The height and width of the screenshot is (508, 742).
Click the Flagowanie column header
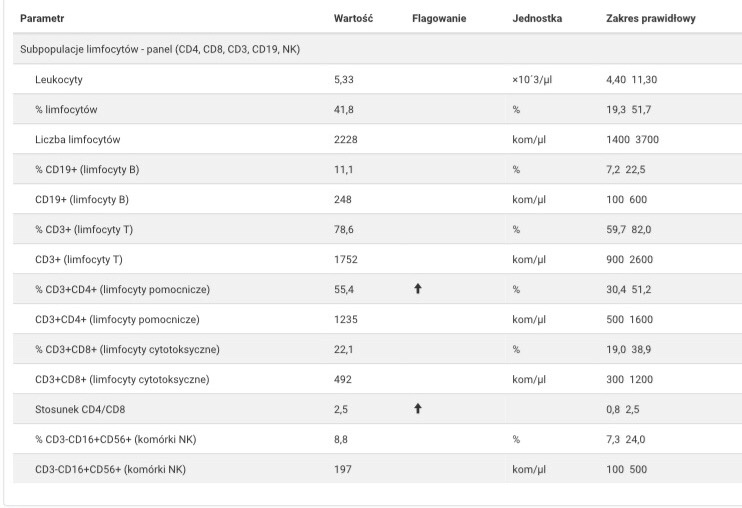(439, 18)
